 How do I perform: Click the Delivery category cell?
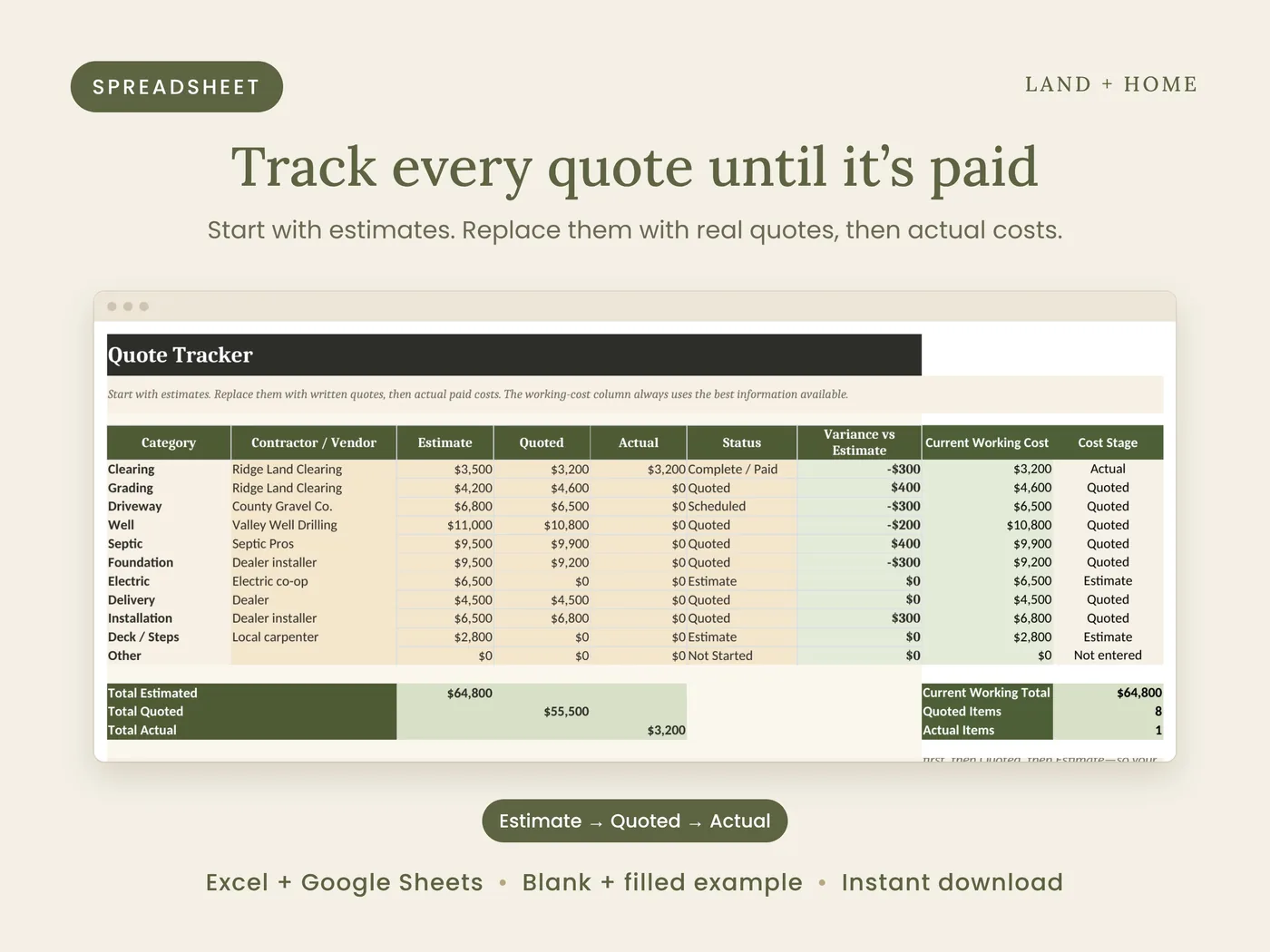(169, 600)
